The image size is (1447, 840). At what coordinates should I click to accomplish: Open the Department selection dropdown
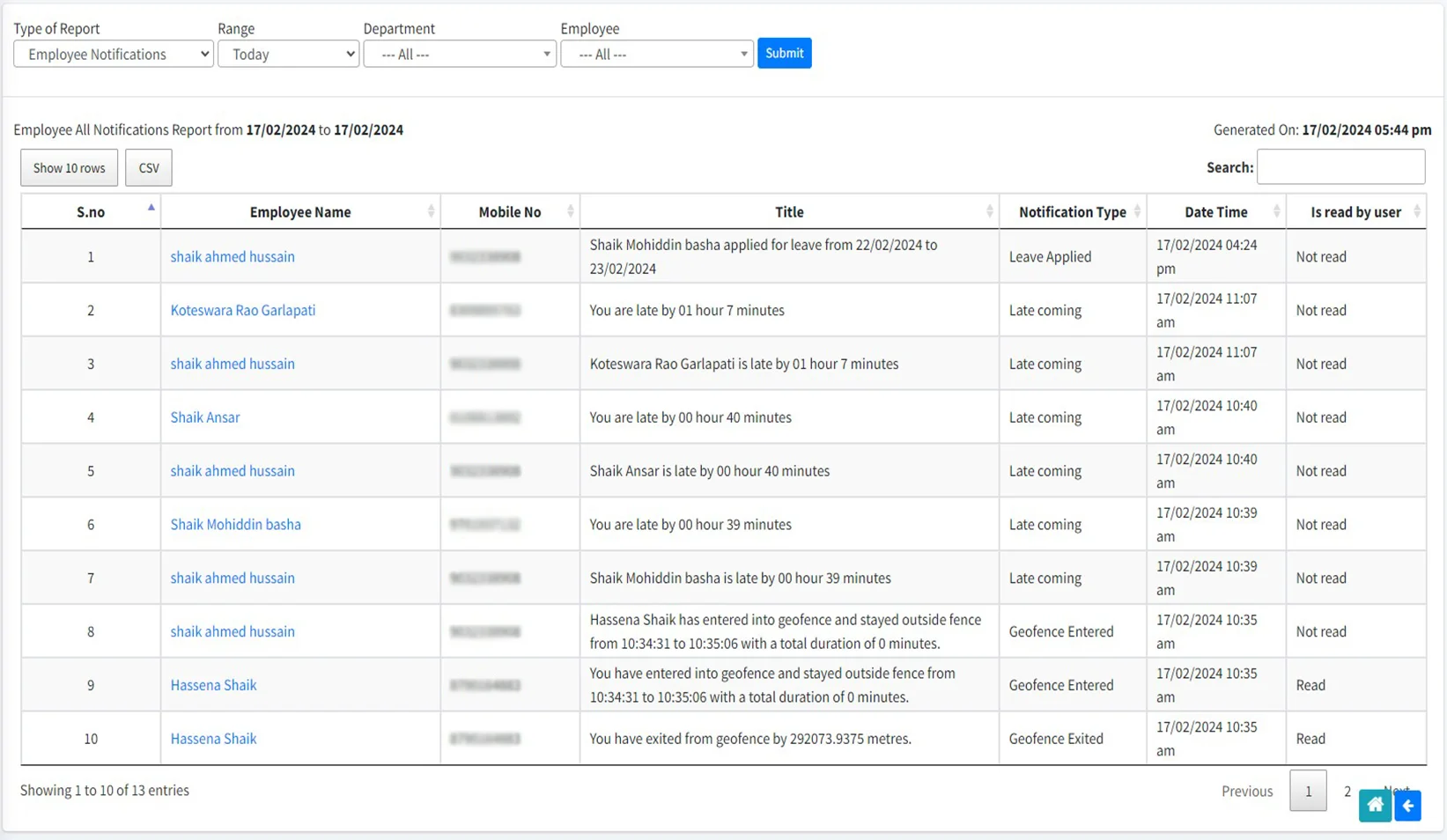coord(459,54)
